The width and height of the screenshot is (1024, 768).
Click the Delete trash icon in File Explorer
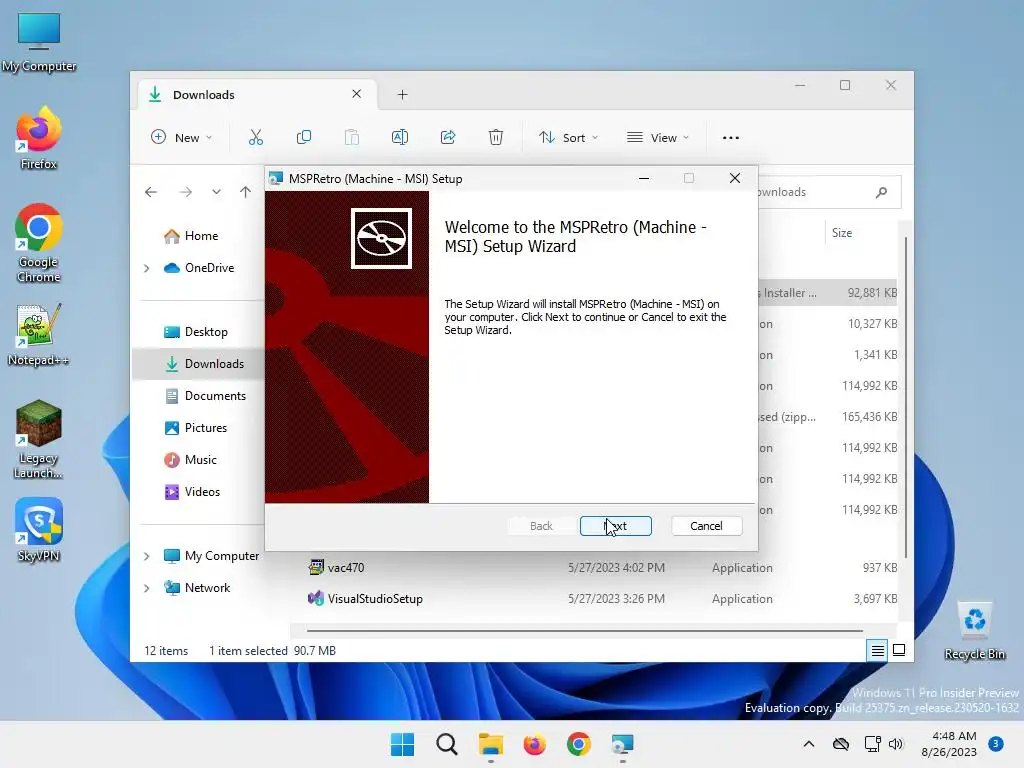click(x=496, y=138)
